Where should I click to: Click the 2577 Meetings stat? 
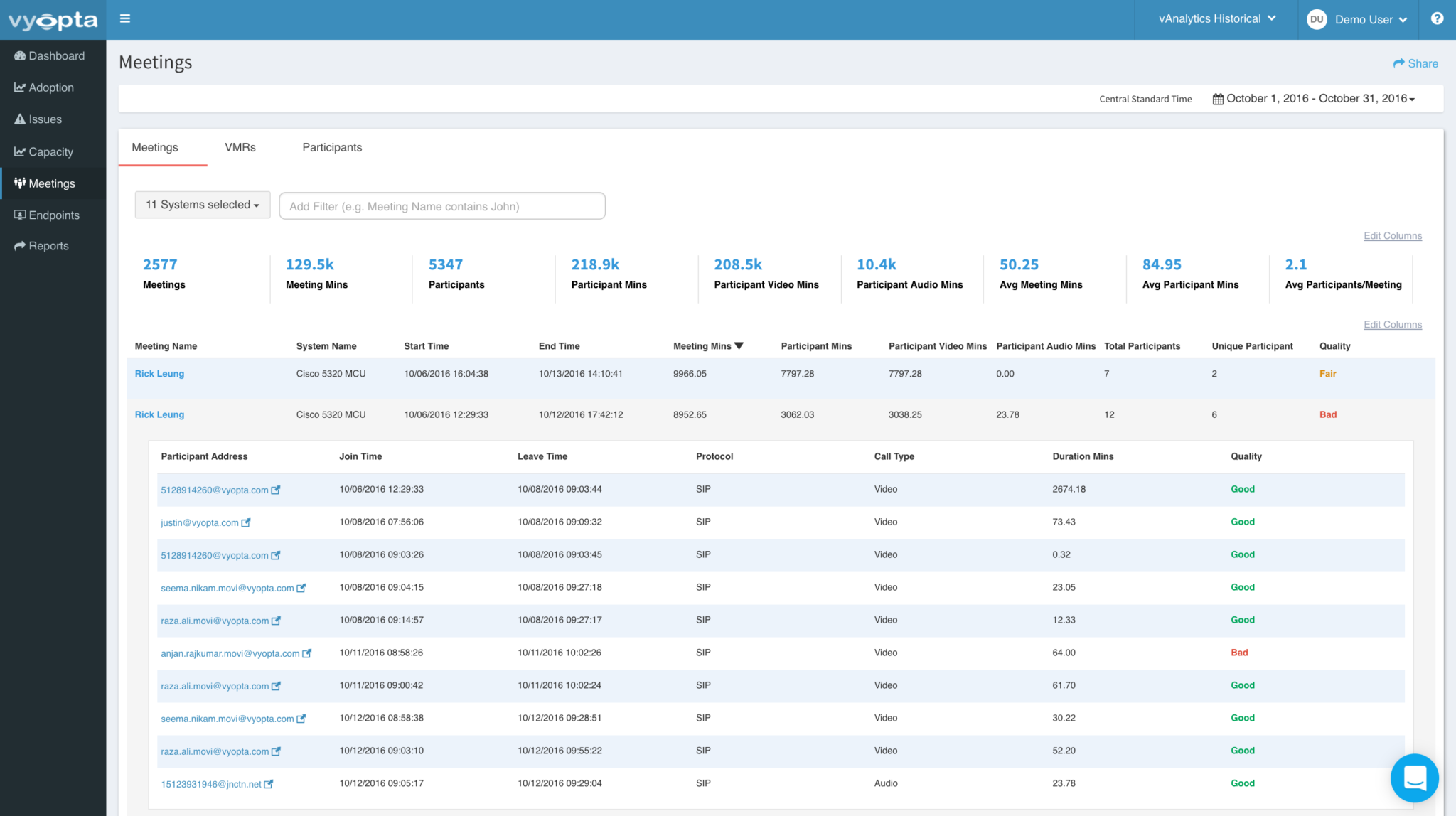[164, 274]
